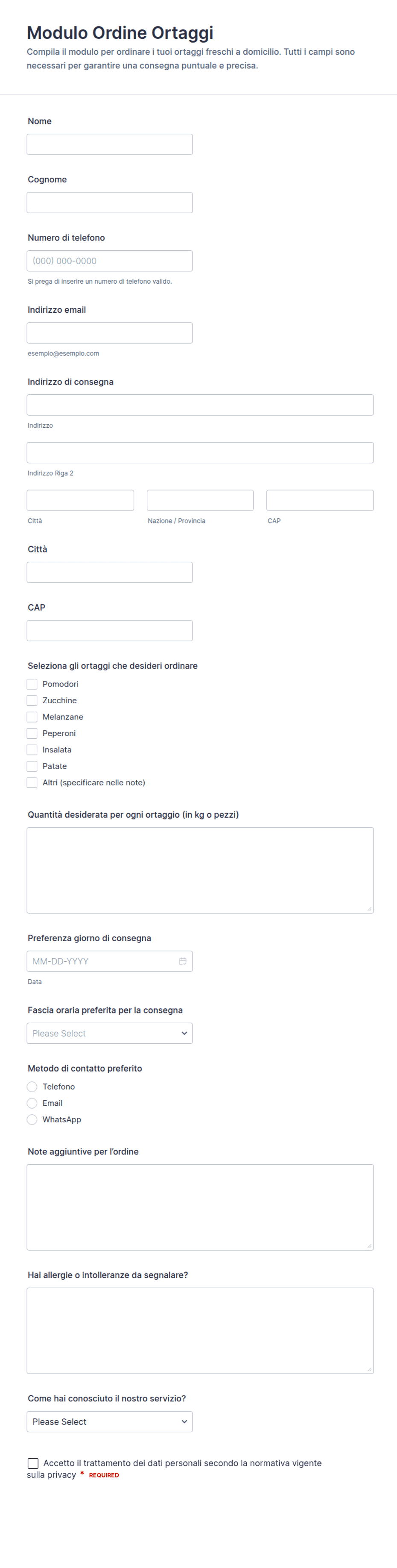397x1568 pixels.
Task: Click the MM-DD-YYYY date field
Action: [x=109, y=961]
